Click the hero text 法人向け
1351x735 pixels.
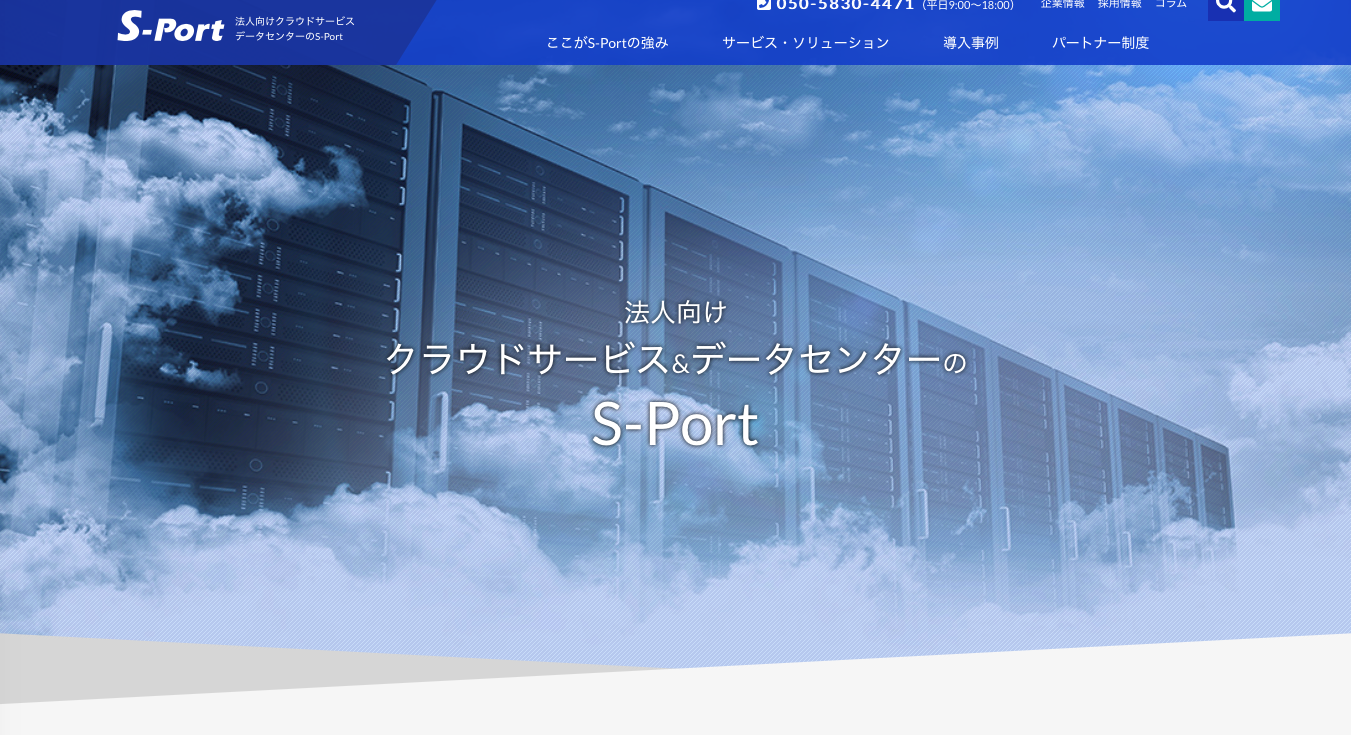[675, 312]
